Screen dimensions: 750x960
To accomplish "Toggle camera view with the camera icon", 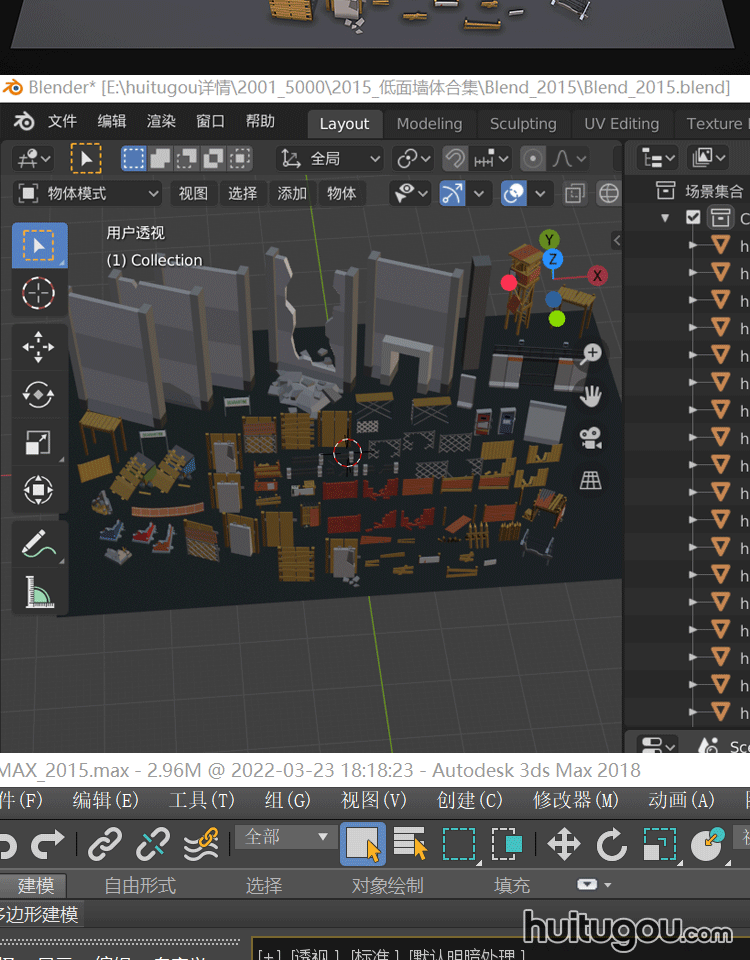I will [x=591, y=438].
